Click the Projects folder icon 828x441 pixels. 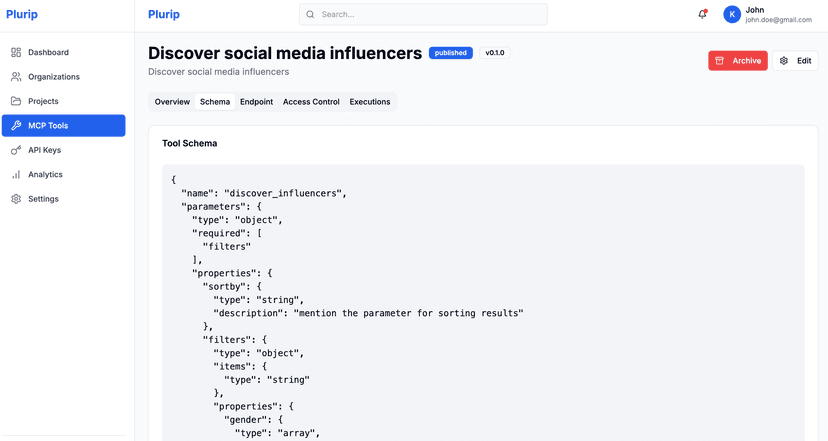click(x=16, y=101)
